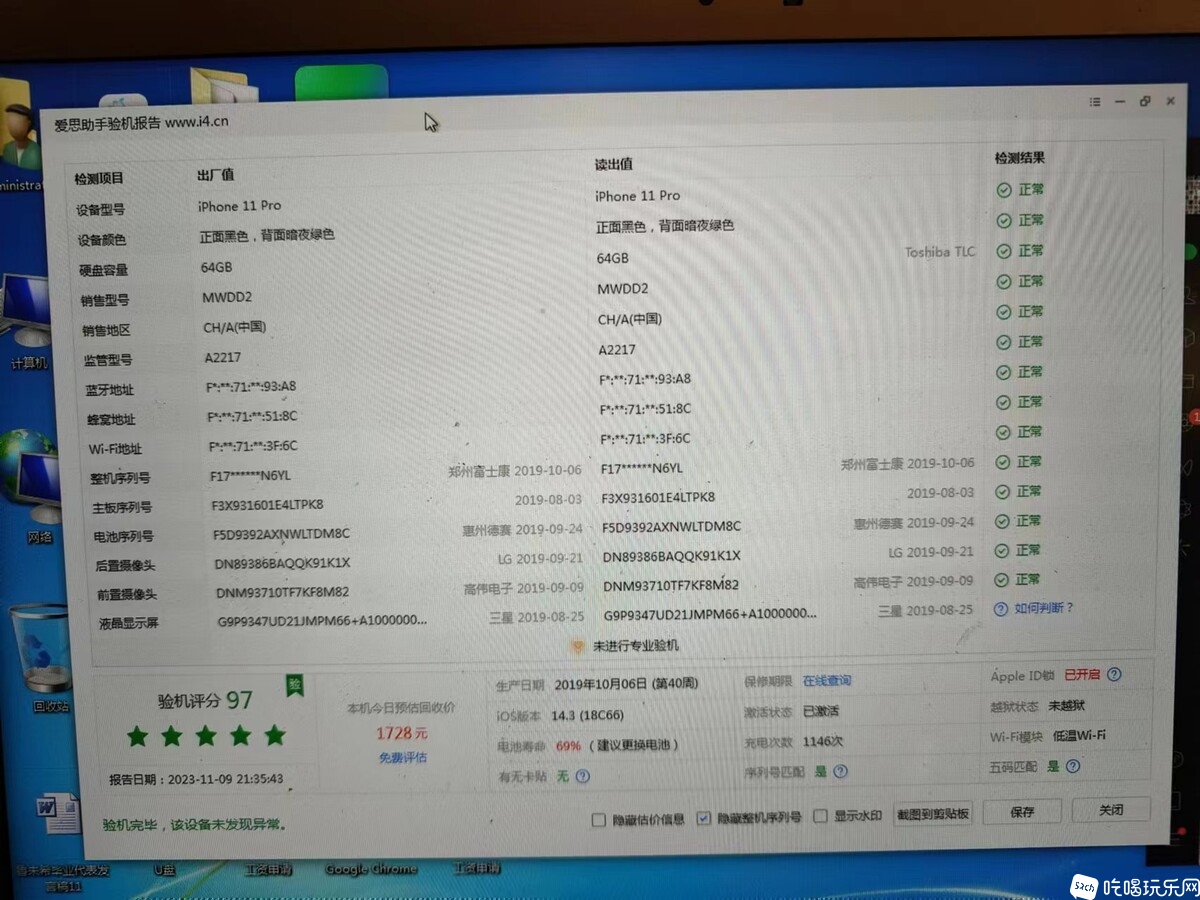Open the green app icon on the desktop
Image resolution: width=1200 pixels, height=900 pixels.
click(x=341, y=82)
